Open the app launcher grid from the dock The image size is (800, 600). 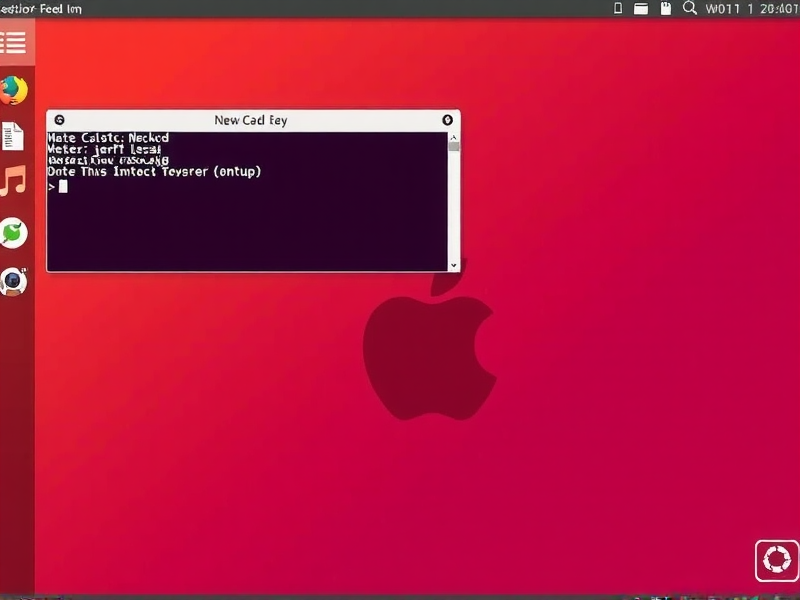14,43
